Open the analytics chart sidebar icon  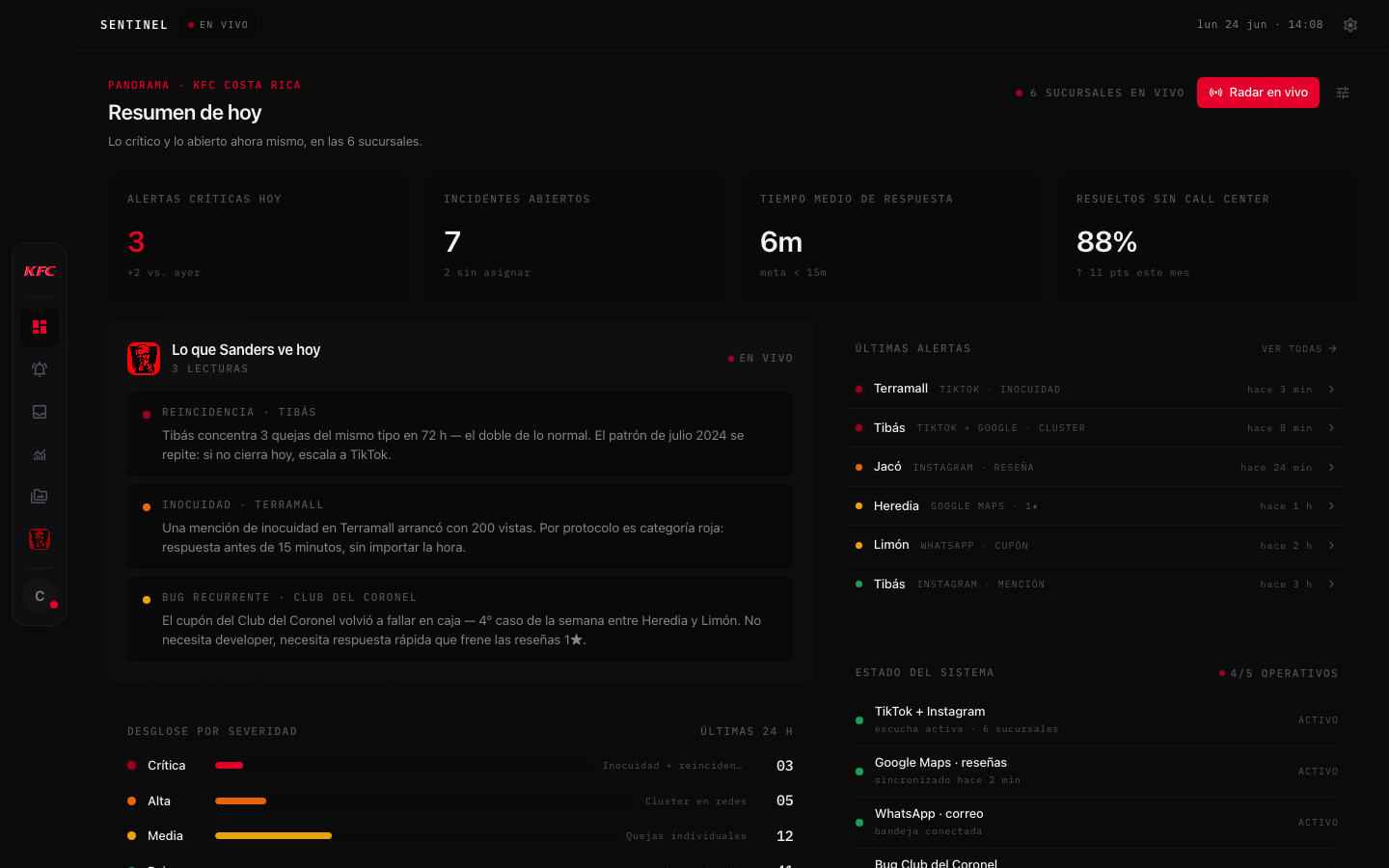click(40, 454)
